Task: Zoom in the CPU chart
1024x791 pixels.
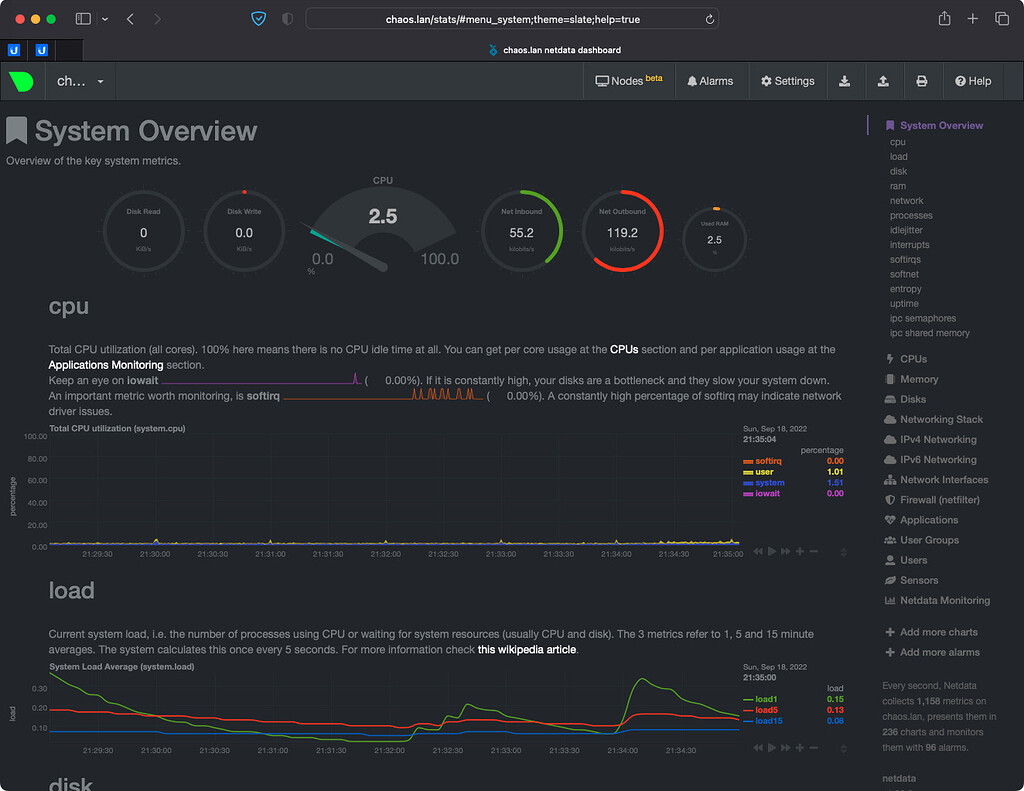Action: pyautogui.click(x=799, y=552)
